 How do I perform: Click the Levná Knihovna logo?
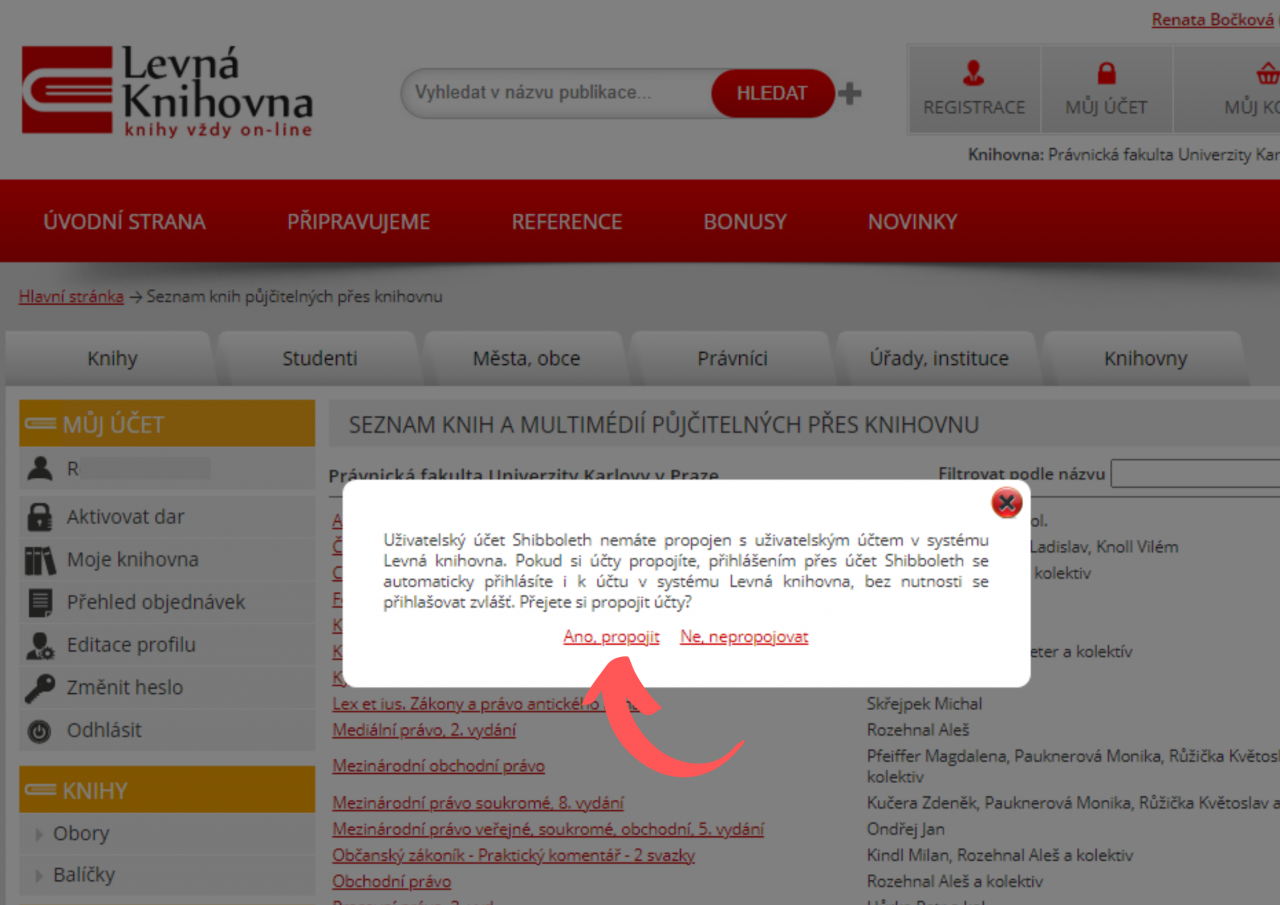point(167,90)
